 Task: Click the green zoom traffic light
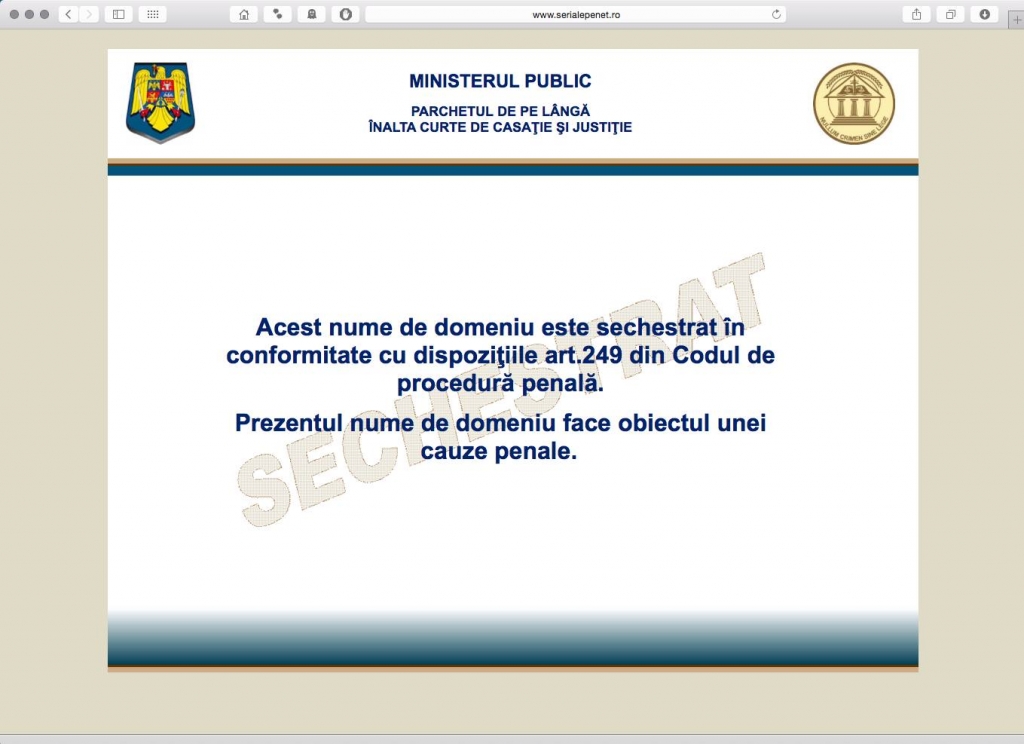[x=44, y=14]
